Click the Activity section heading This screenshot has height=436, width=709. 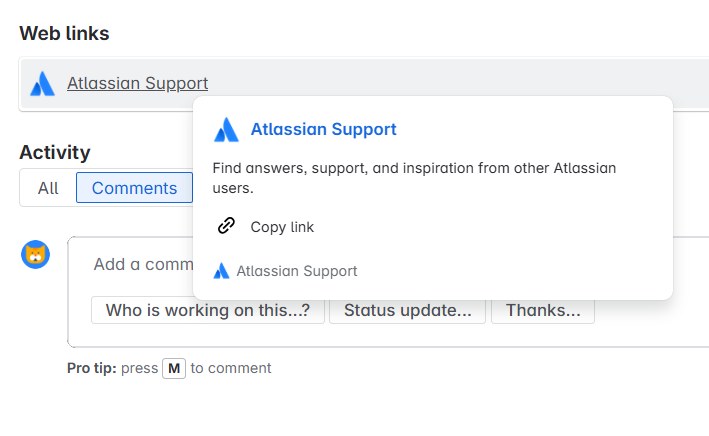pyautogui.click(x=55, y=152)
